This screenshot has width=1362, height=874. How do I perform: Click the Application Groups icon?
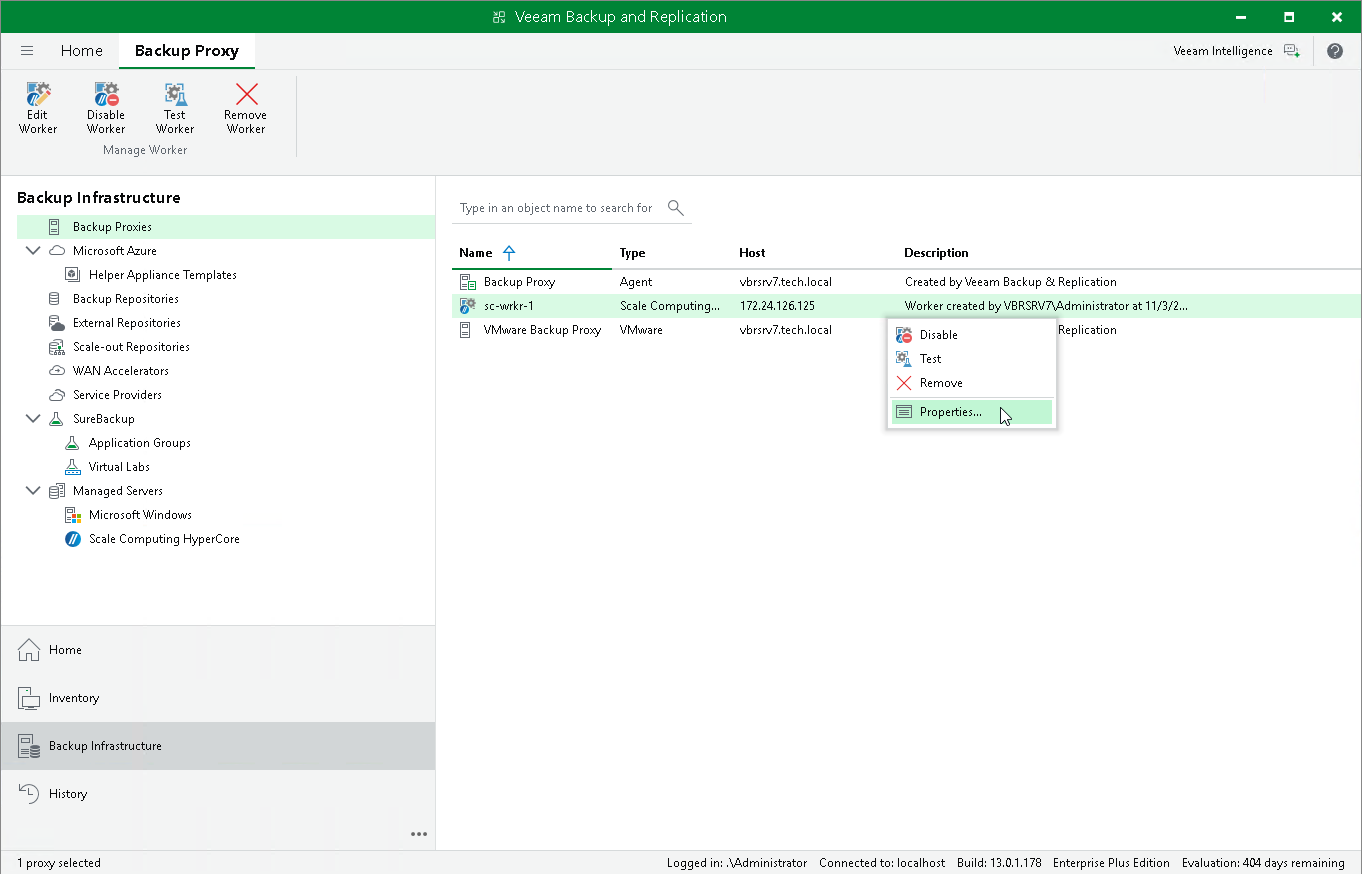pos(72,443)
